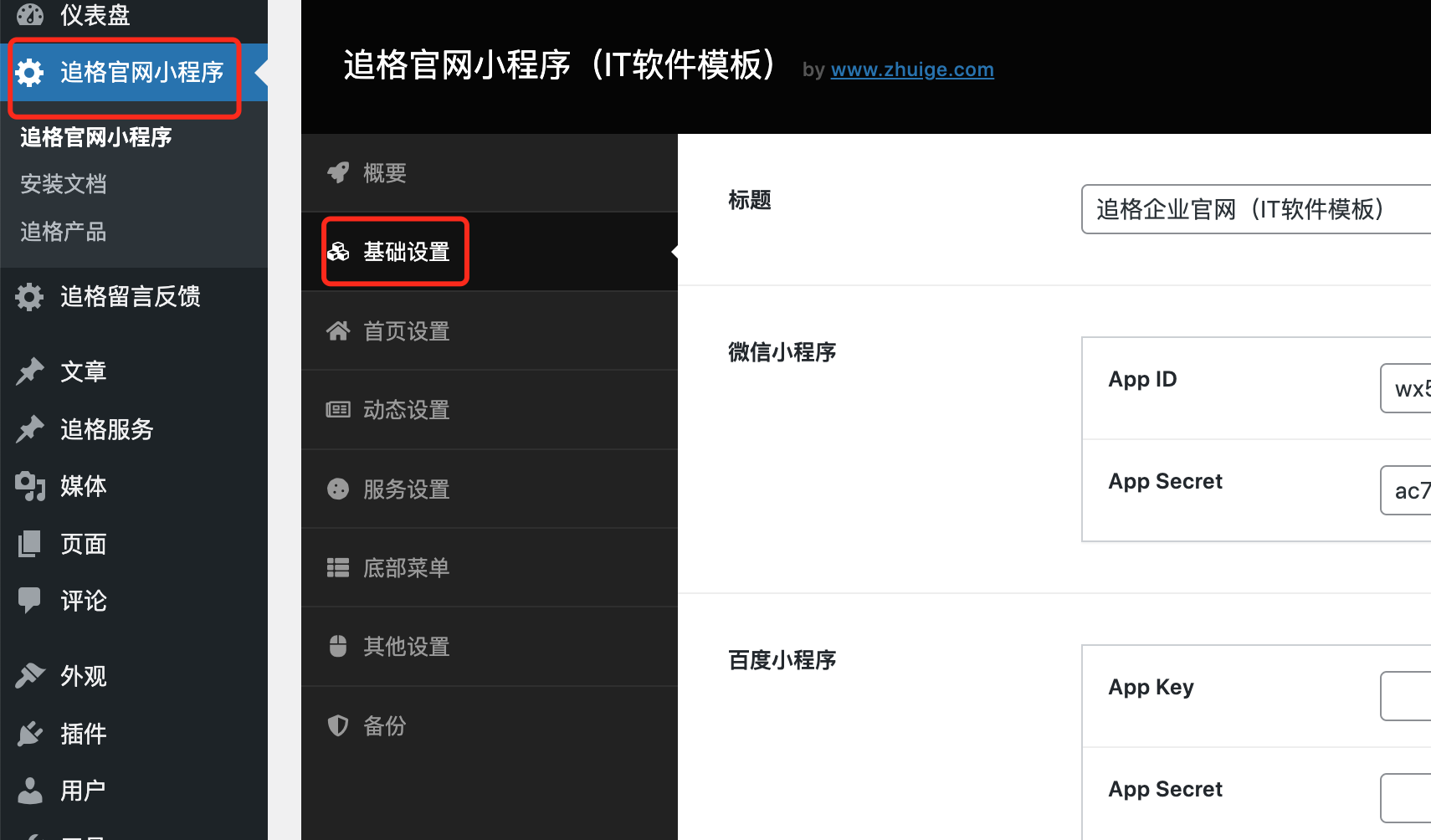
Task: Open the 动态设置 tab
Action: [x=490, y=410]
